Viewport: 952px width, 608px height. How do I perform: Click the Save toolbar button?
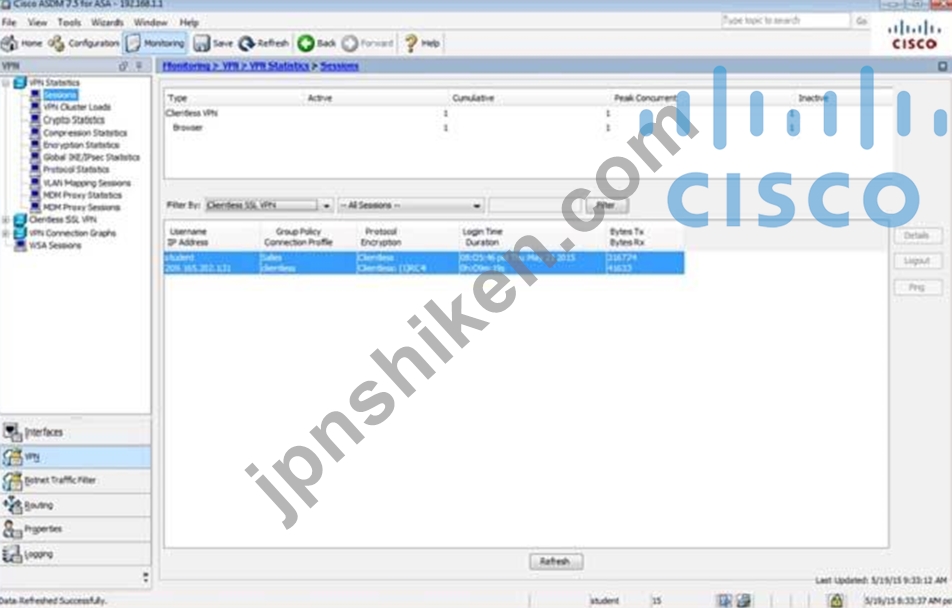point(213,43)
